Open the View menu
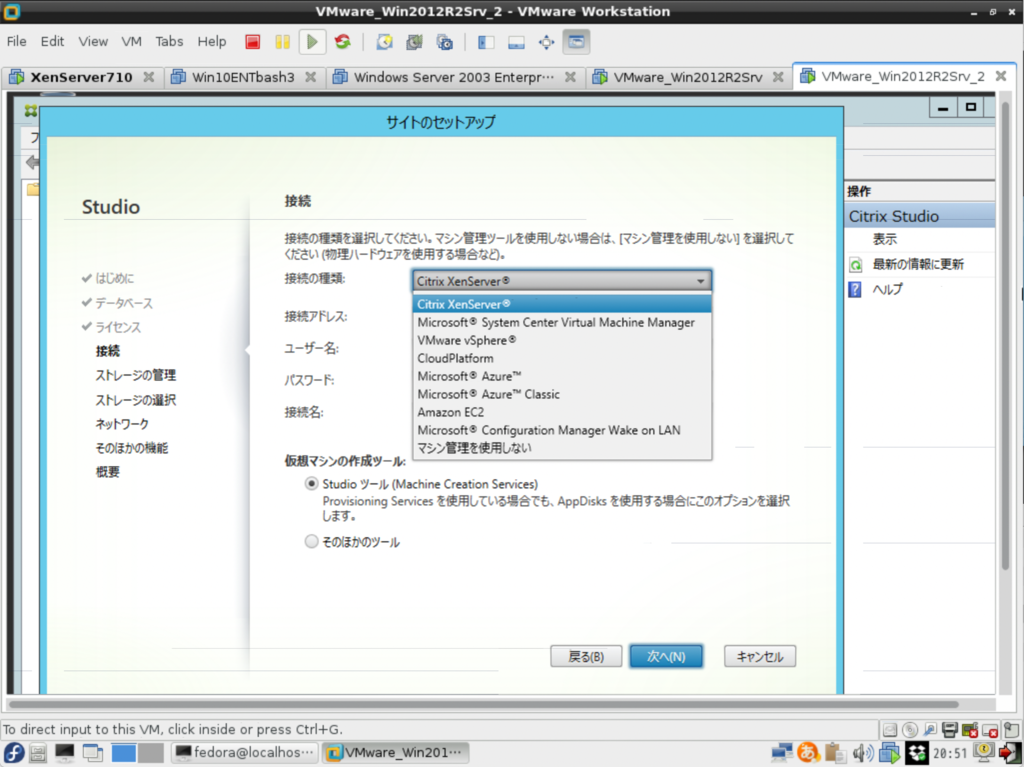This screenshot has height=767, width=1024. [x=93, y=41]
